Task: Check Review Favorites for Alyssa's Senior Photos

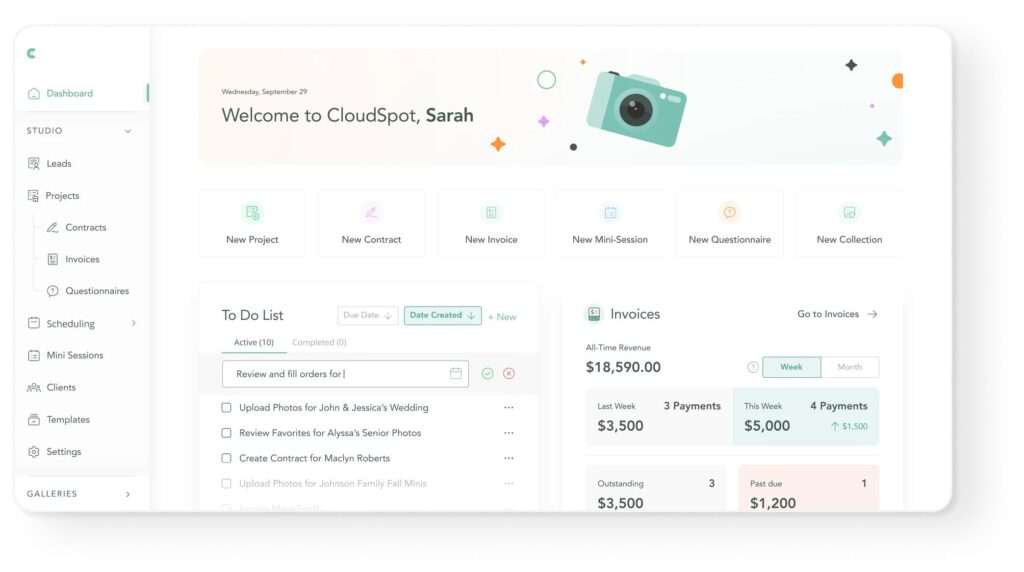Action: (x=226, y=433)
